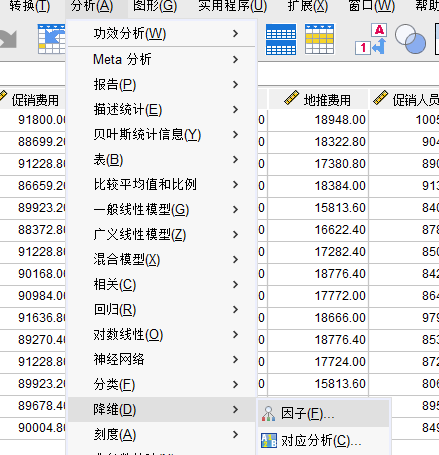Screen dimensions: 439x455
Task: Expand the 分类(F) submenu
Action: [162, 385]
